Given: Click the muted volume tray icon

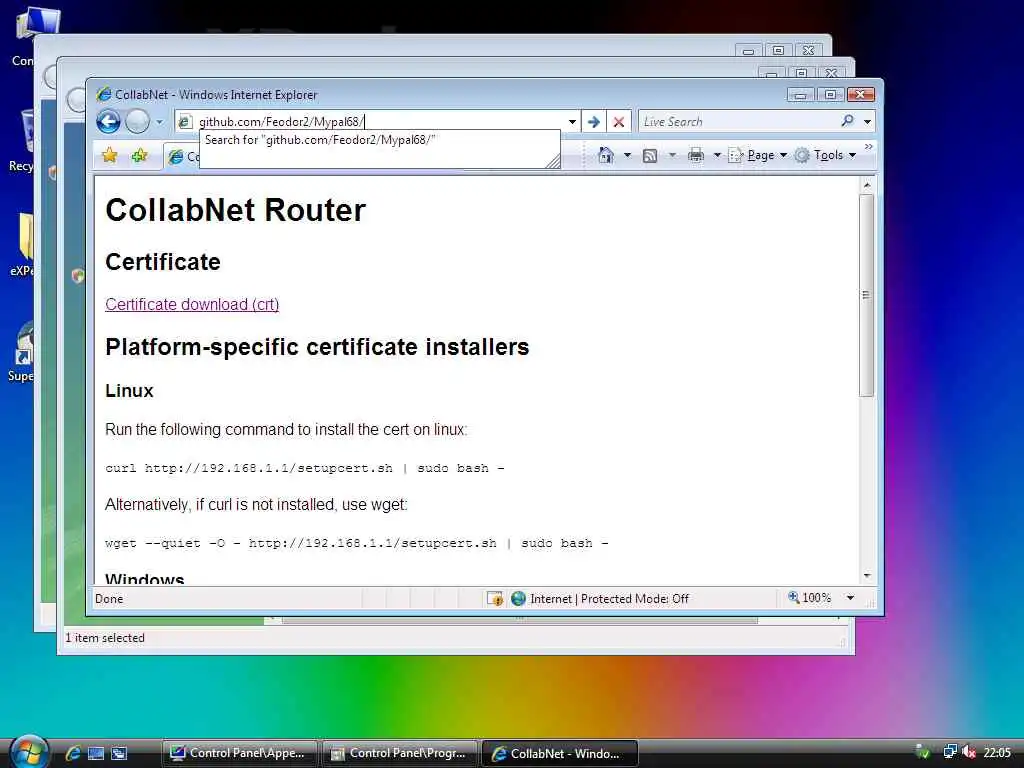Looking at the screenshot, I should click(968, 752).
